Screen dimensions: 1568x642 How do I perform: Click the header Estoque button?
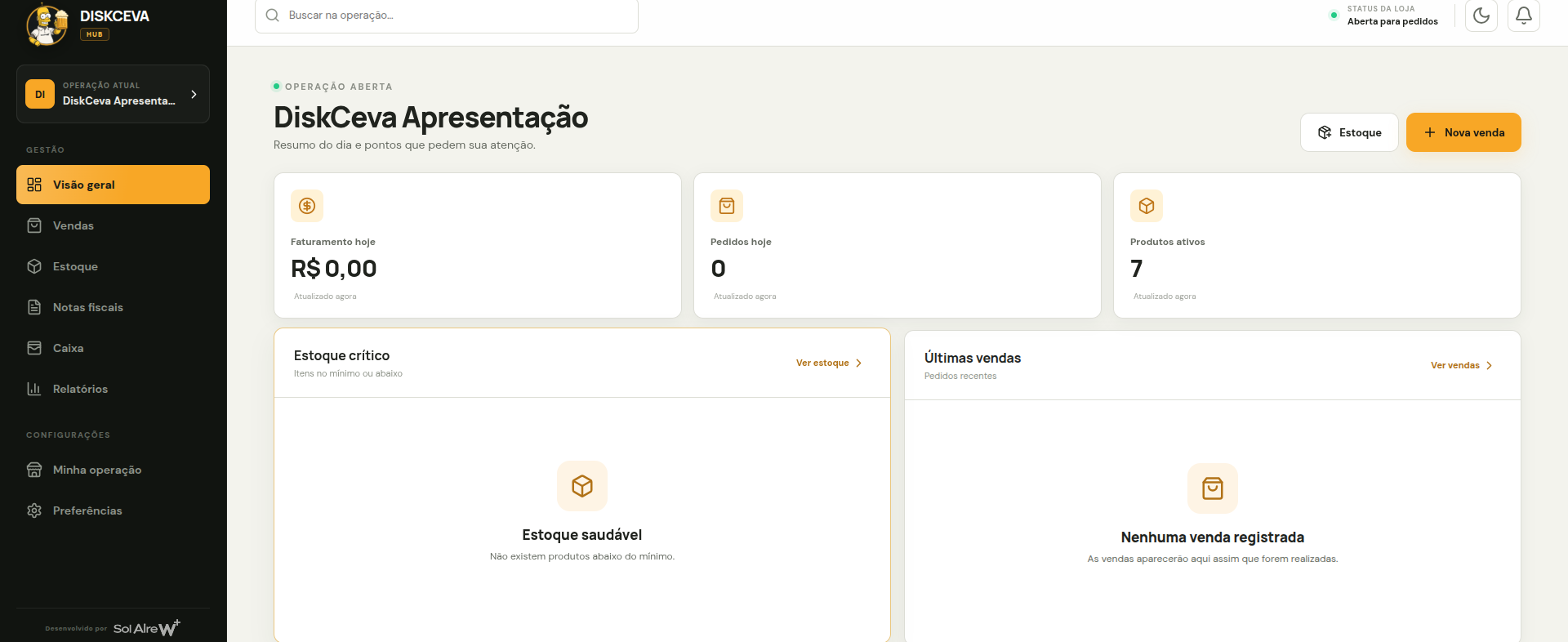coord(1349,132)
